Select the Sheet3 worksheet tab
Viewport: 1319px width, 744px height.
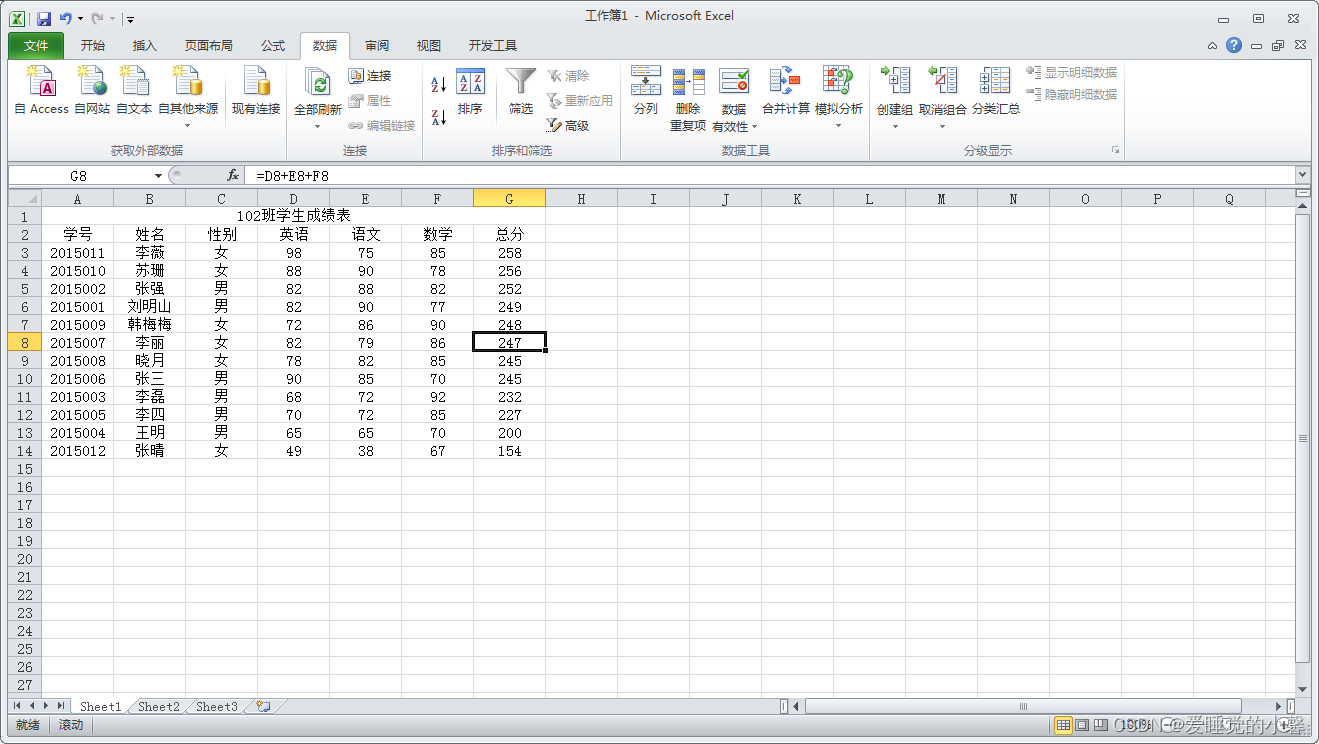217,706
